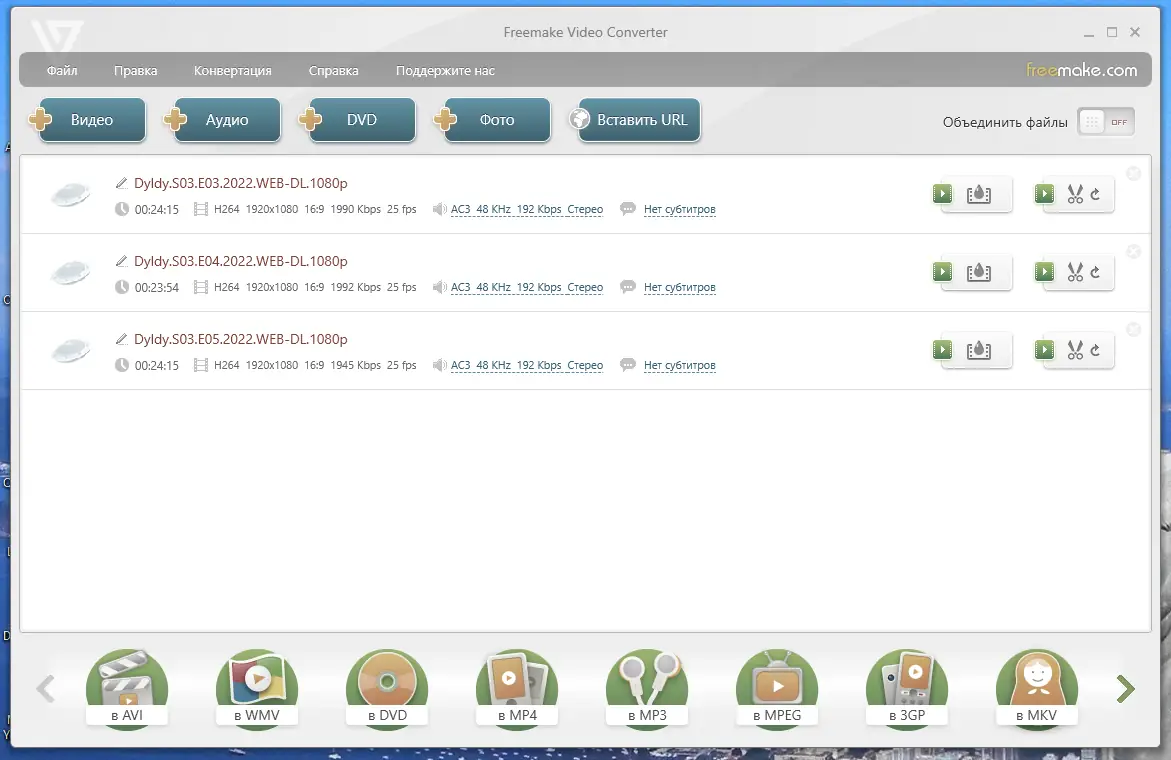
Task: Rename E04 file via pencil icon
Action: click(121, 261)
